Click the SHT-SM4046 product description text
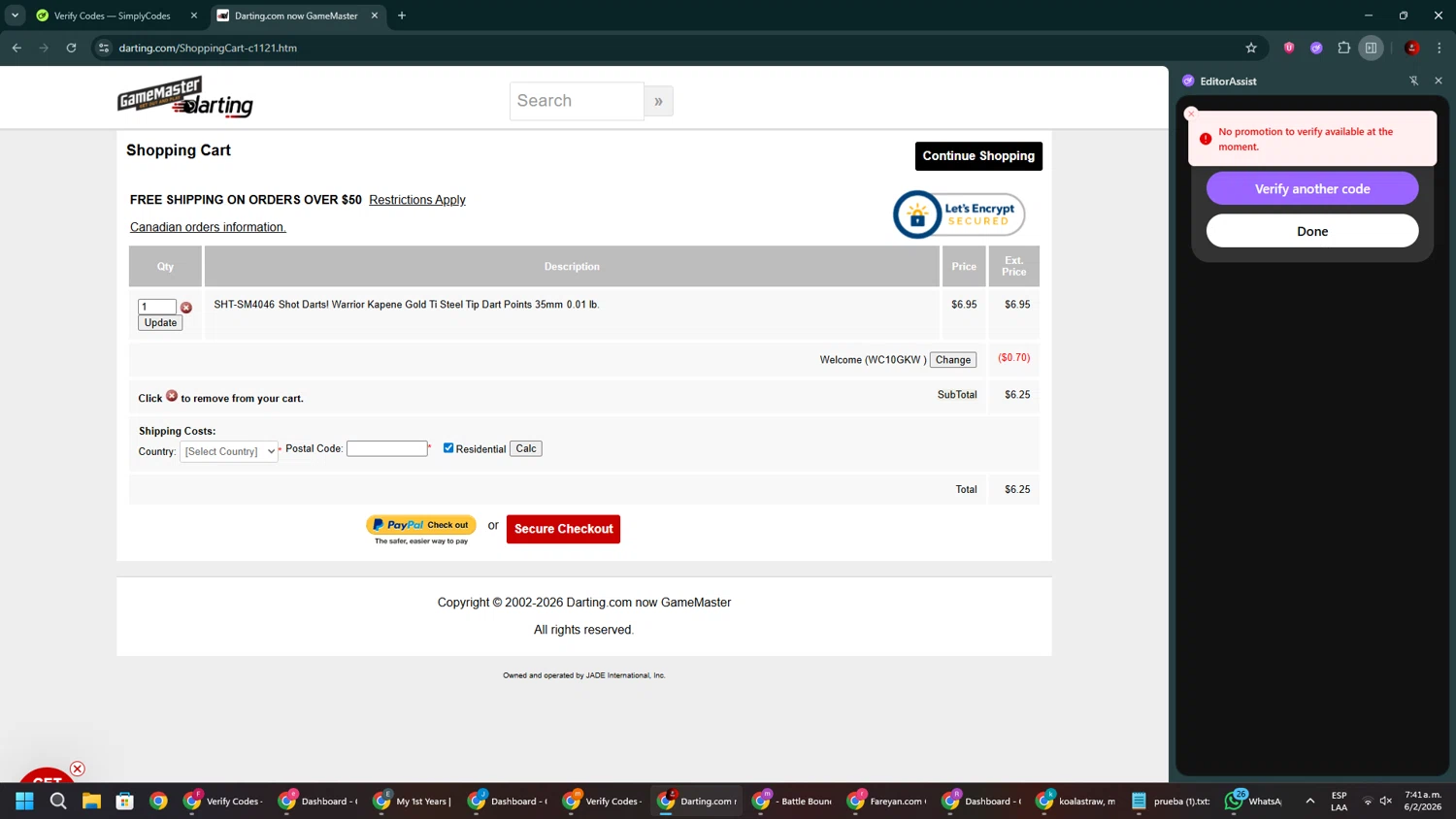This screenshot has width=1456, height=819. point(407,305)
